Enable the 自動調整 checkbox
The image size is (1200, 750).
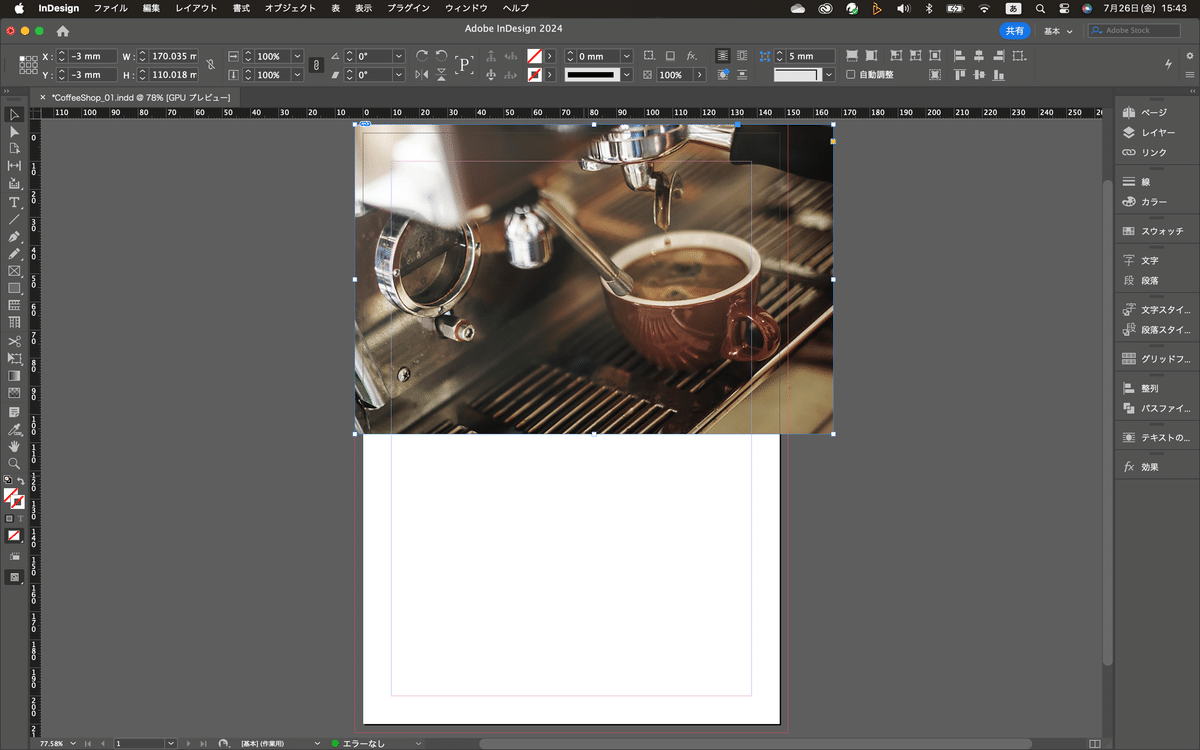[x=851, y=75]
